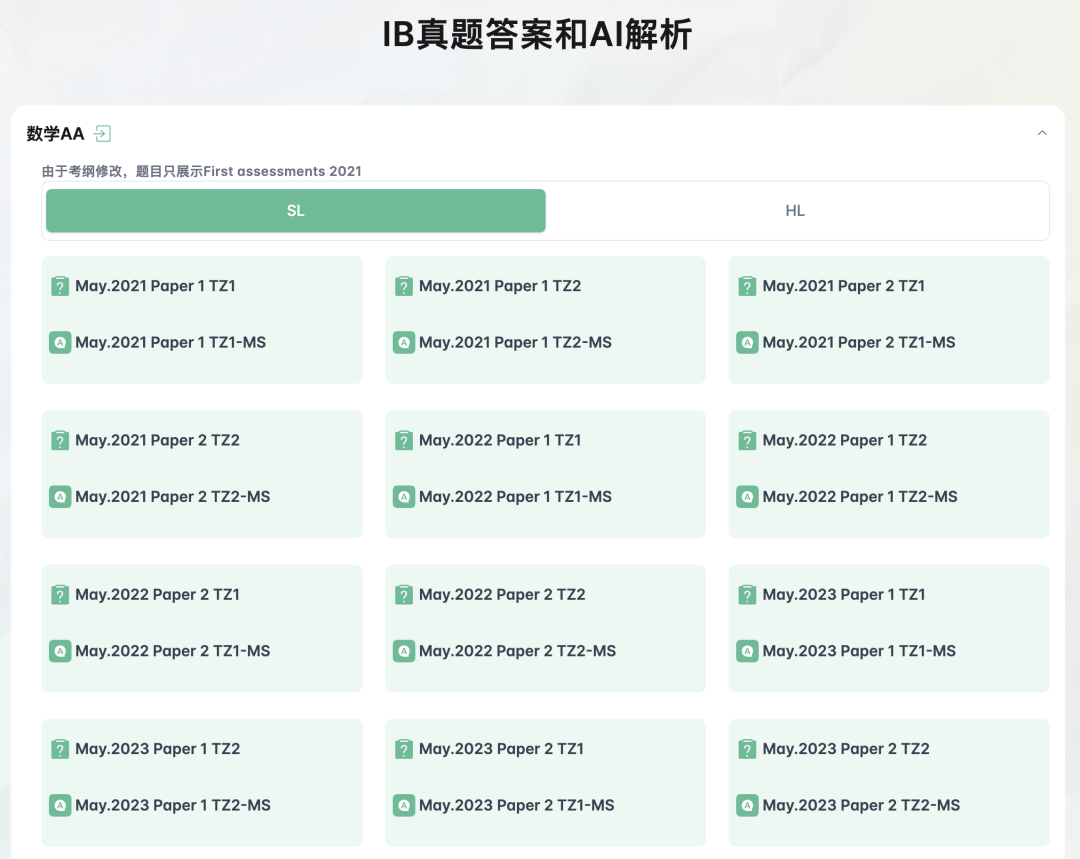Click answer icon for May.2022 Paper 2 TZ2-MS
The height and width of the screenshot is (859, 1080).
click(404, 651)
